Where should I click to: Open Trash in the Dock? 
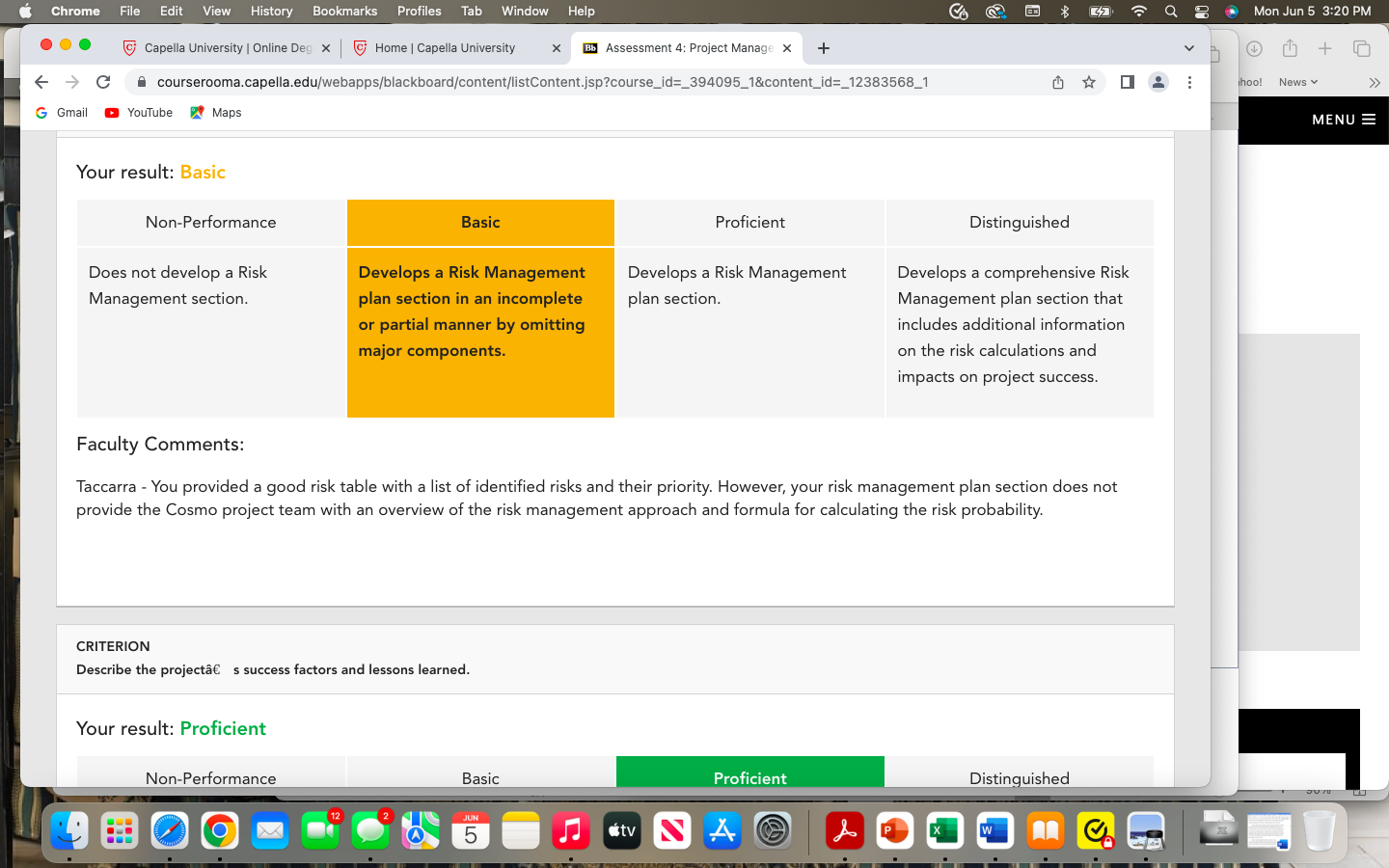(x=1320, y=830)
